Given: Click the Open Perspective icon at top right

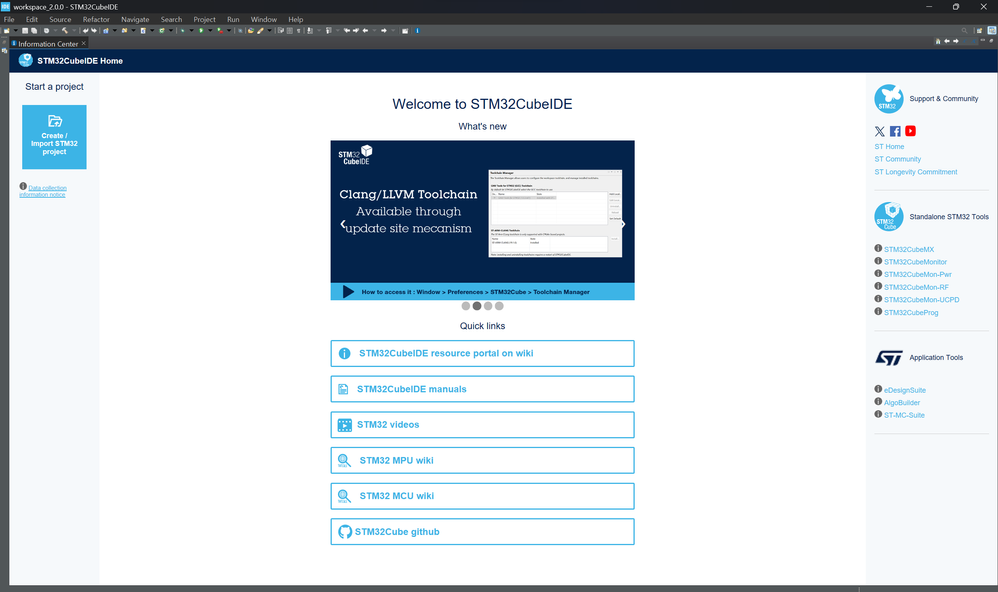Looking at the screenshot, I should click(x=979, y=31).
